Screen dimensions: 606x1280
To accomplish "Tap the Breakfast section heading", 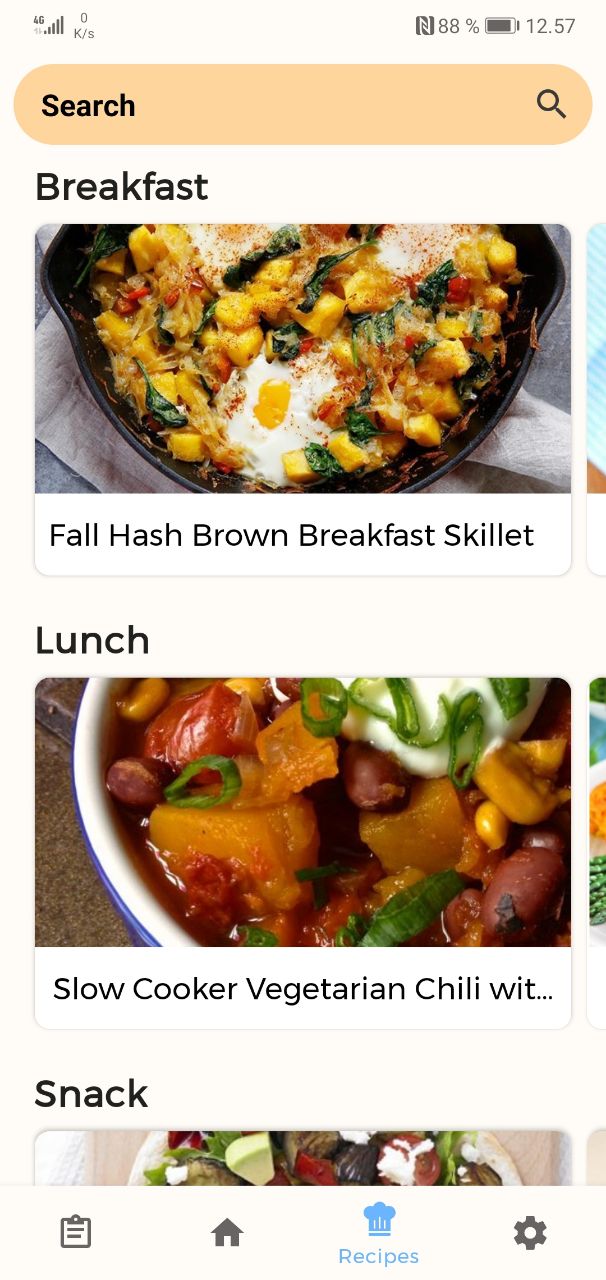I will 122,187.
